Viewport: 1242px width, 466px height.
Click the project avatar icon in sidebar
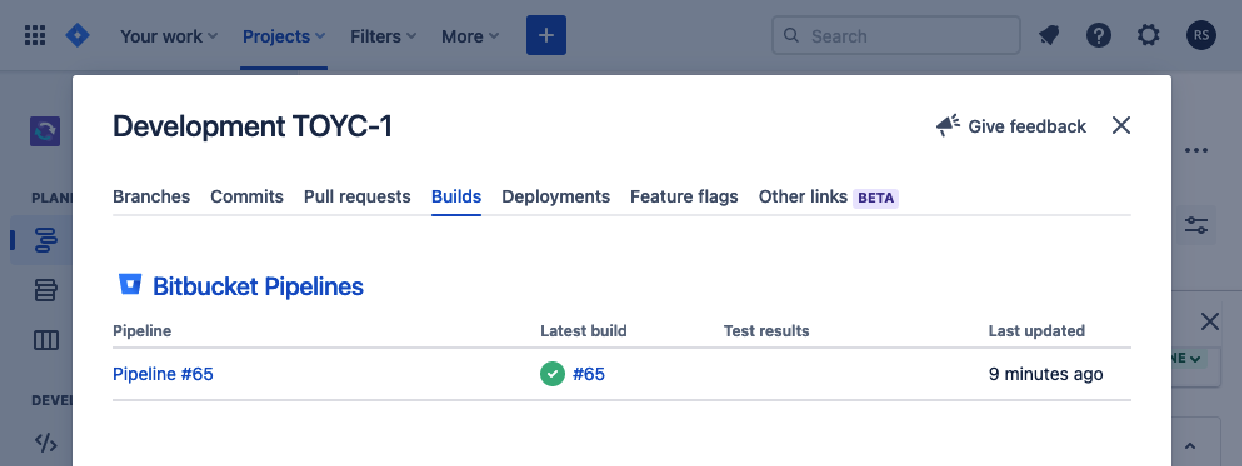pyautogui.click(x=45, y=131)
